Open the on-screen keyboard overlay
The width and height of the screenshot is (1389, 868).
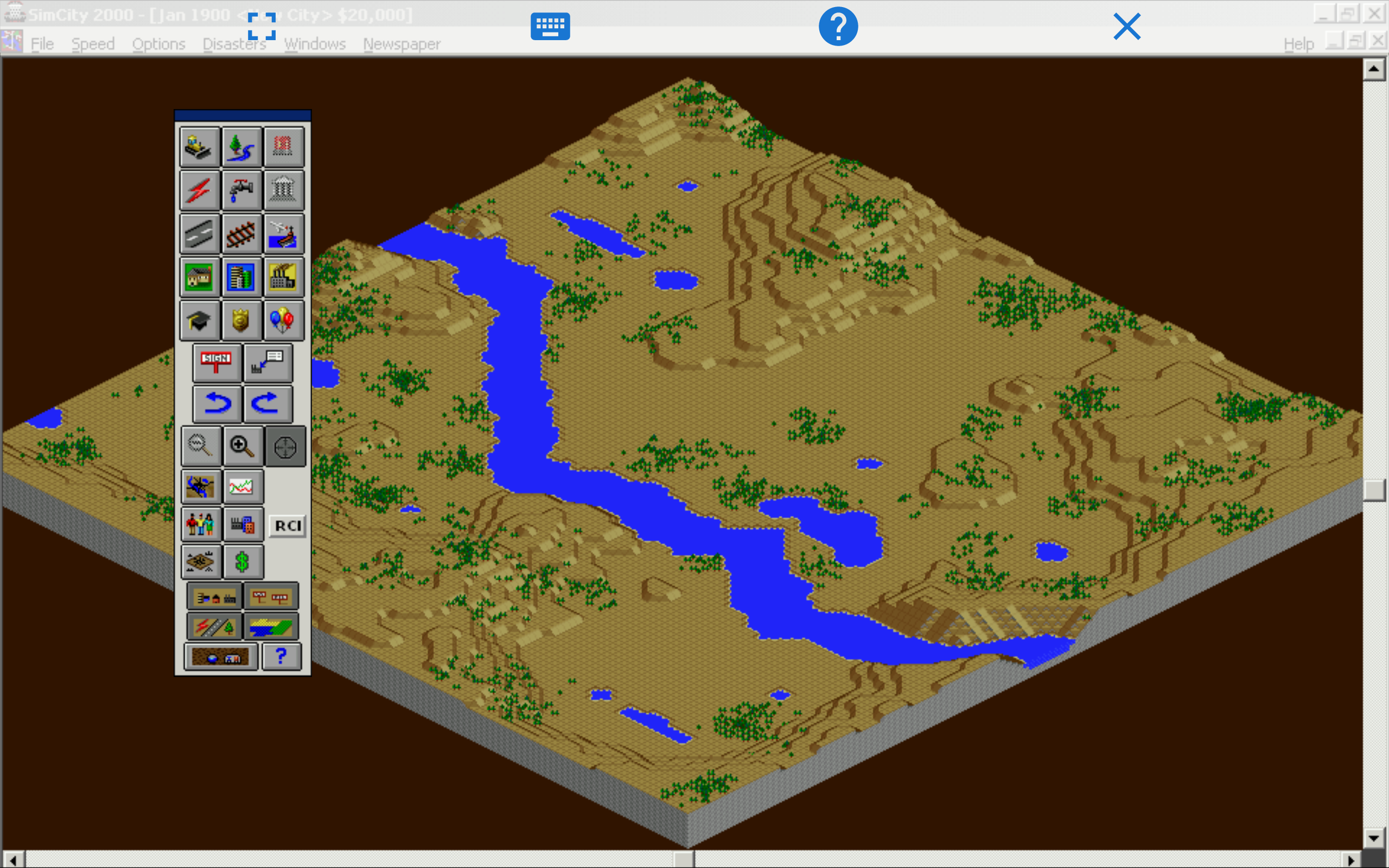(x=550, y=27)
